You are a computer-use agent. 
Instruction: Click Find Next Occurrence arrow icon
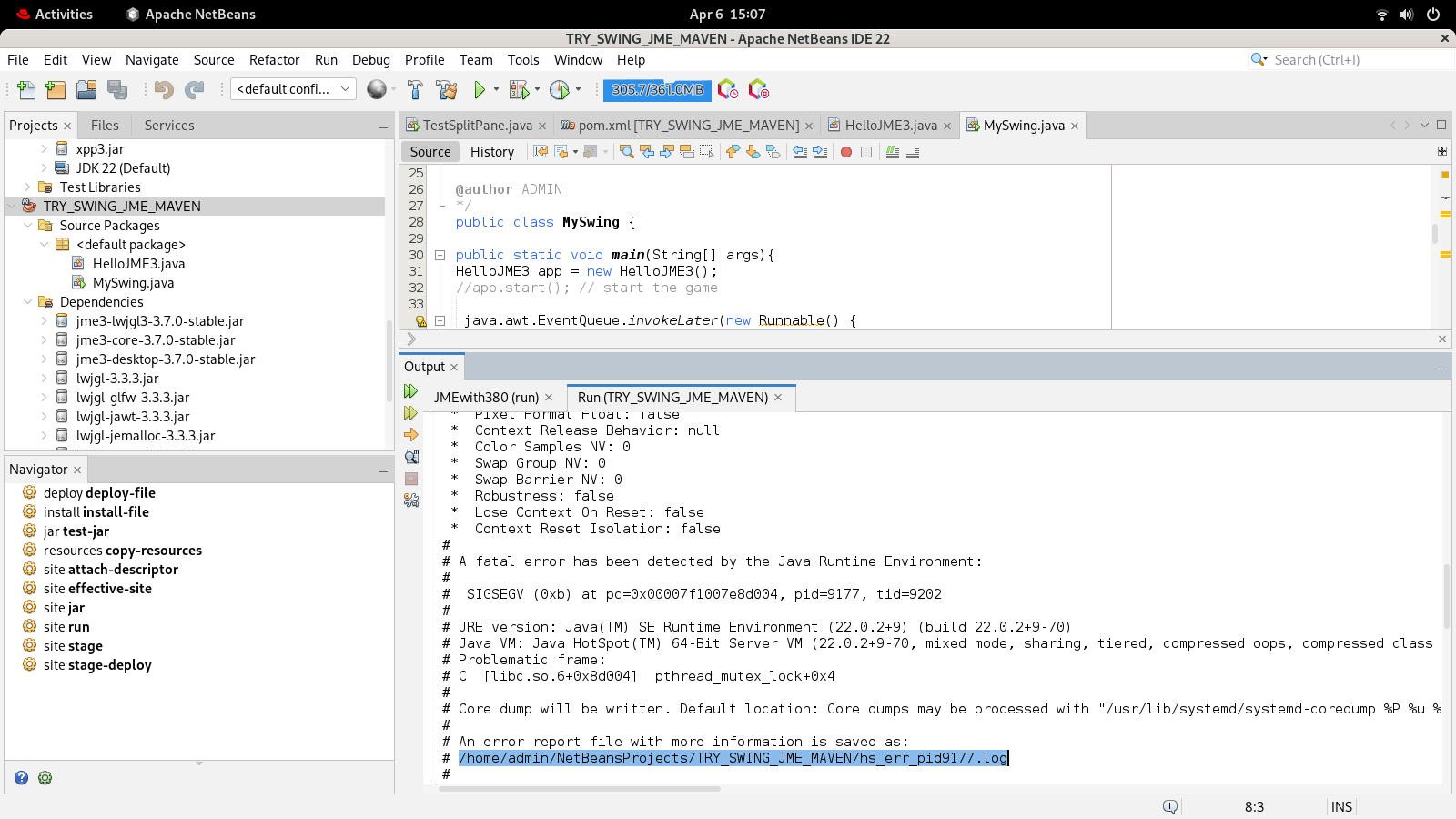[667, 152]
